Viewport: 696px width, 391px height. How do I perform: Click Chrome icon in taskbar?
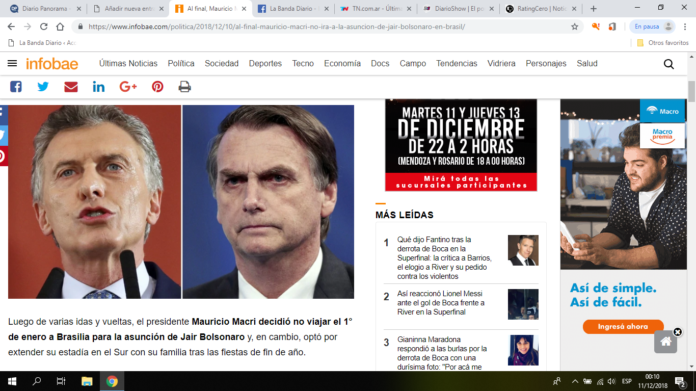pos(112,381)
